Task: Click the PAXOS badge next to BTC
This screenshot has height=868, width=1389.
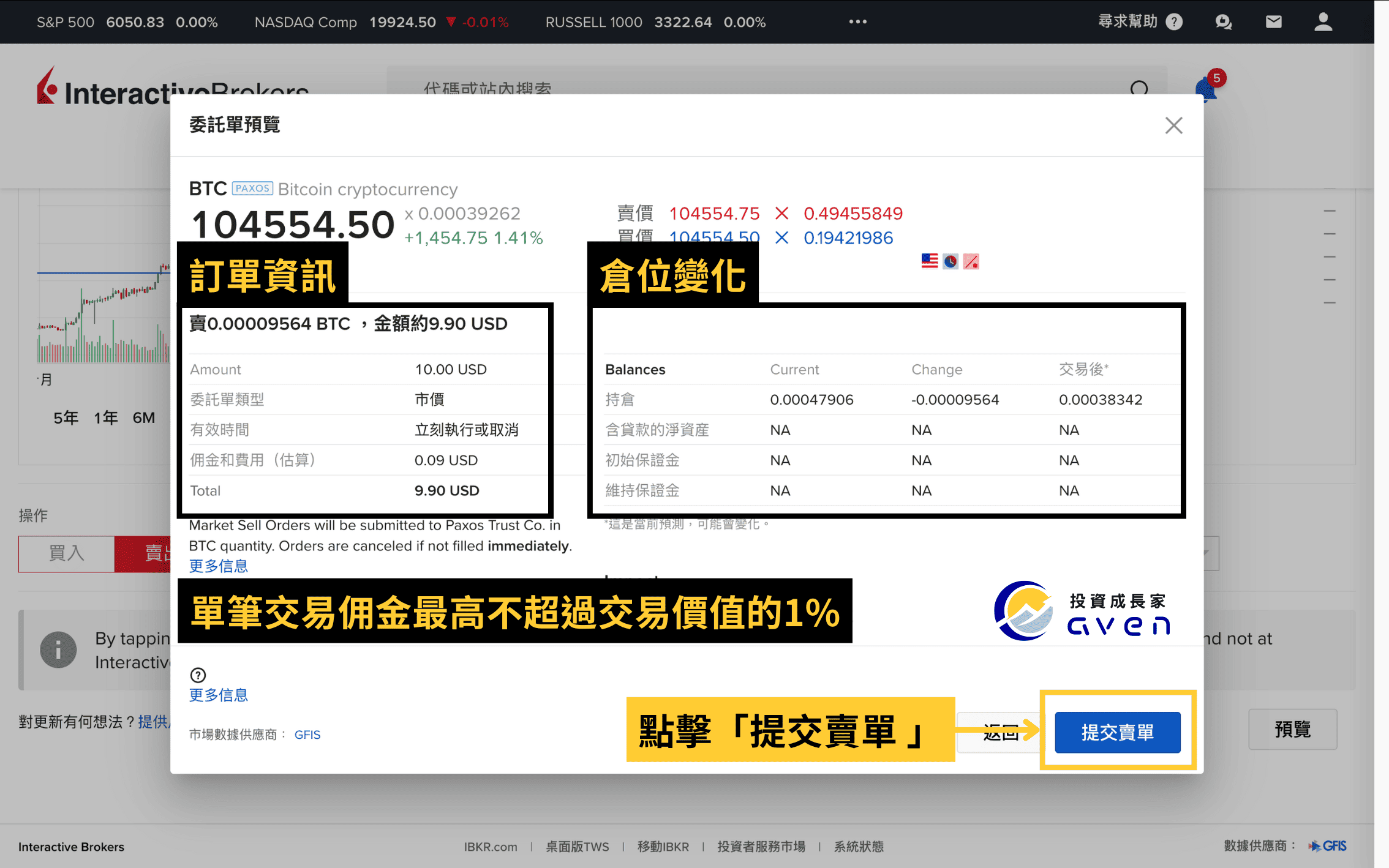Action: pos(252,188)
